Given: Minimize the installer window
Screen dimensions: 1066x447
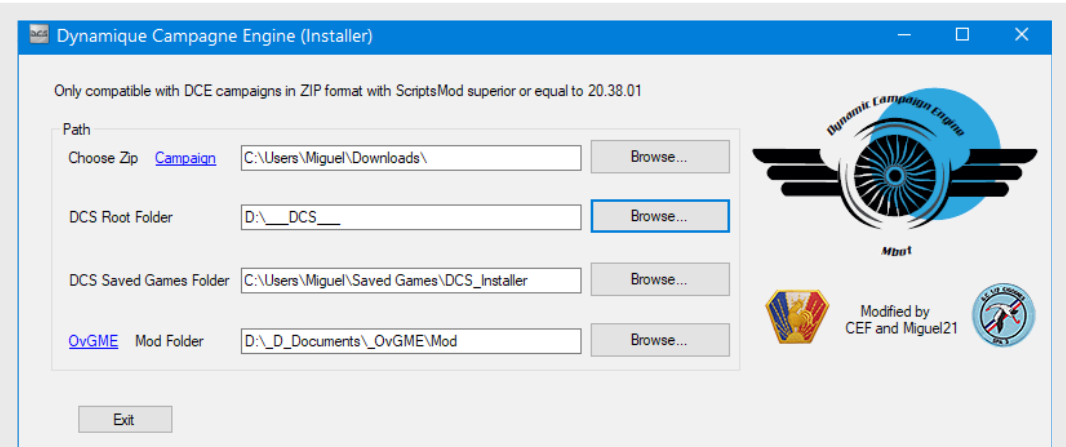Looking at the screenshot, I should (903, 35).
